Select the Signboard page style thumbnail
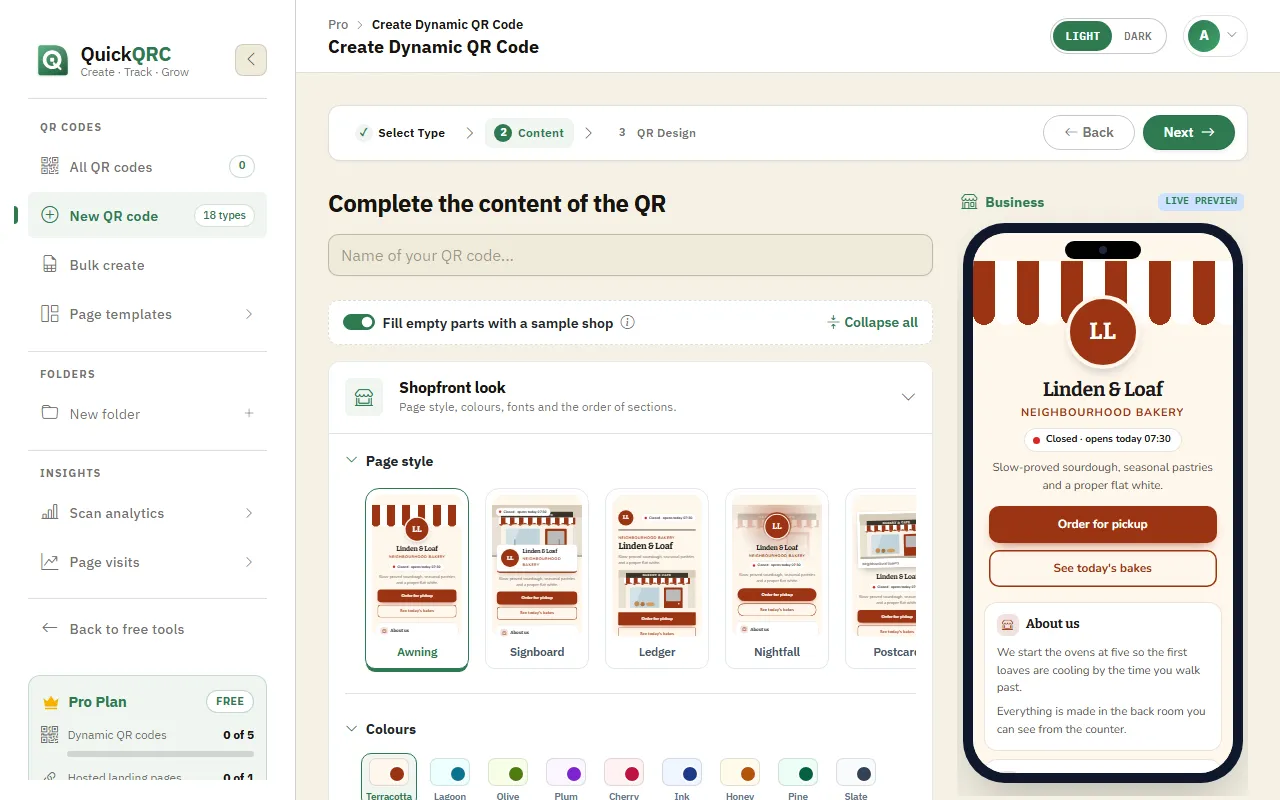The height and width of the screenshot is (800, 1280). 537,578
